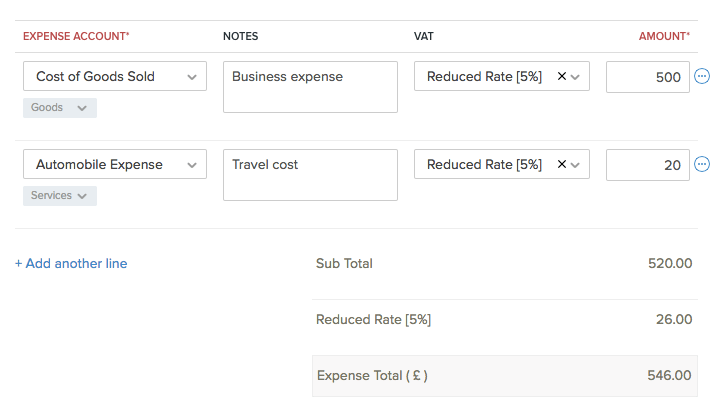Open more options for the 500 amount row

702,77
